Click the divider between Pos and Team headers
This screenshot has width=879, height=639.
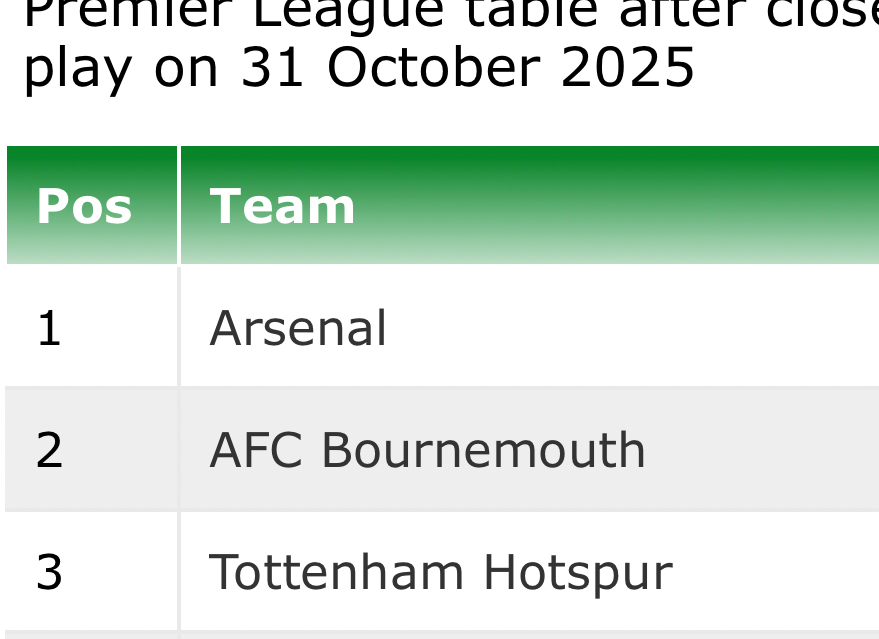click(x=179, y=205)
